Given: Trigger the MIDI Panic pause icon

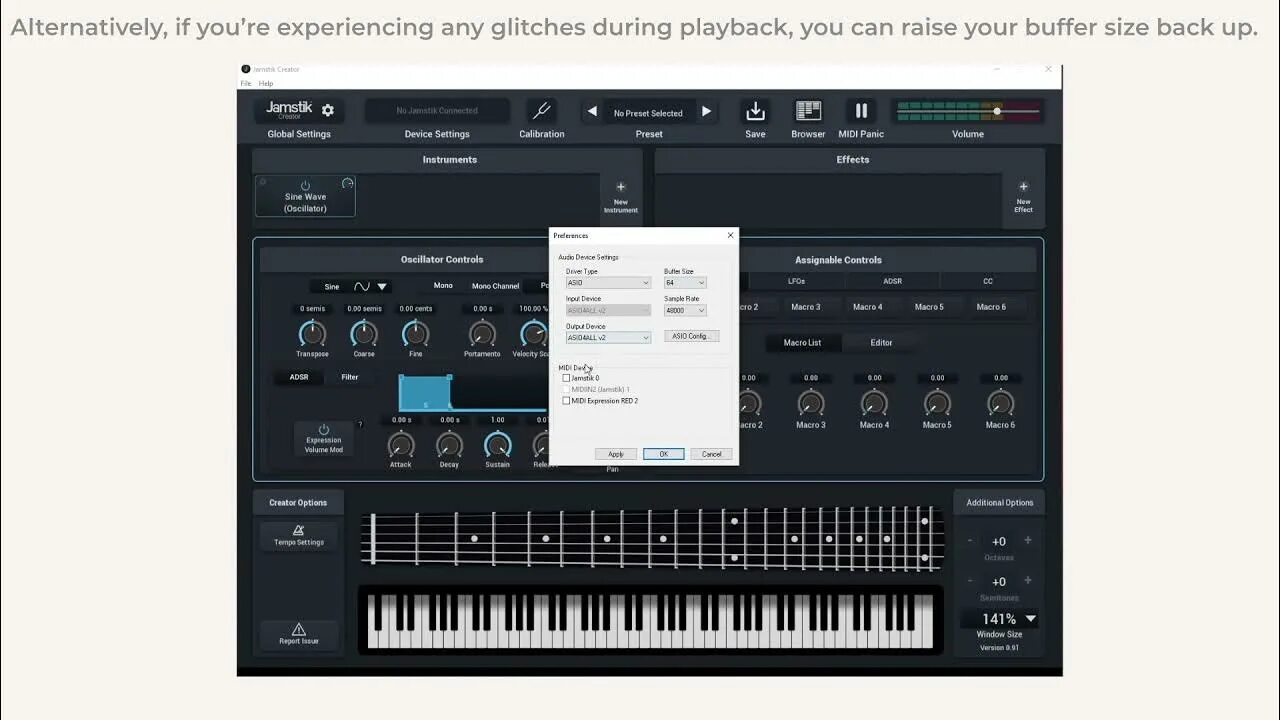Looking at the screenshot, I should pos(861,111).
